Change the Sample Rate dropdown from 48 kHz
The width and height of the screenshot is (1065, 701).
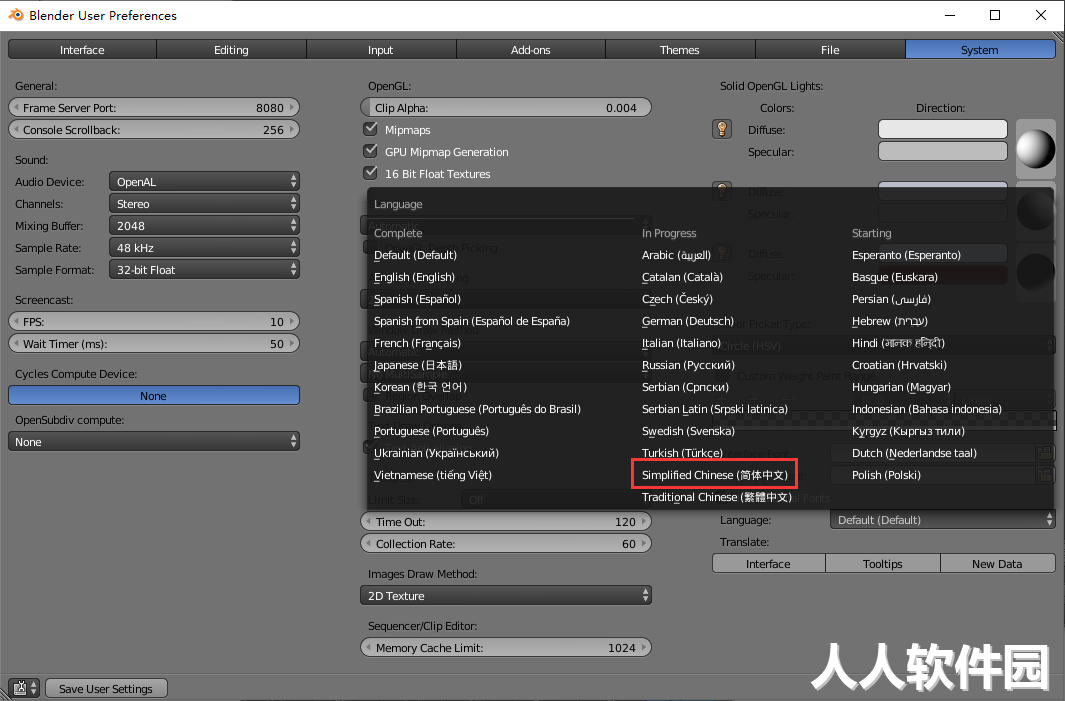coord(204,248)
